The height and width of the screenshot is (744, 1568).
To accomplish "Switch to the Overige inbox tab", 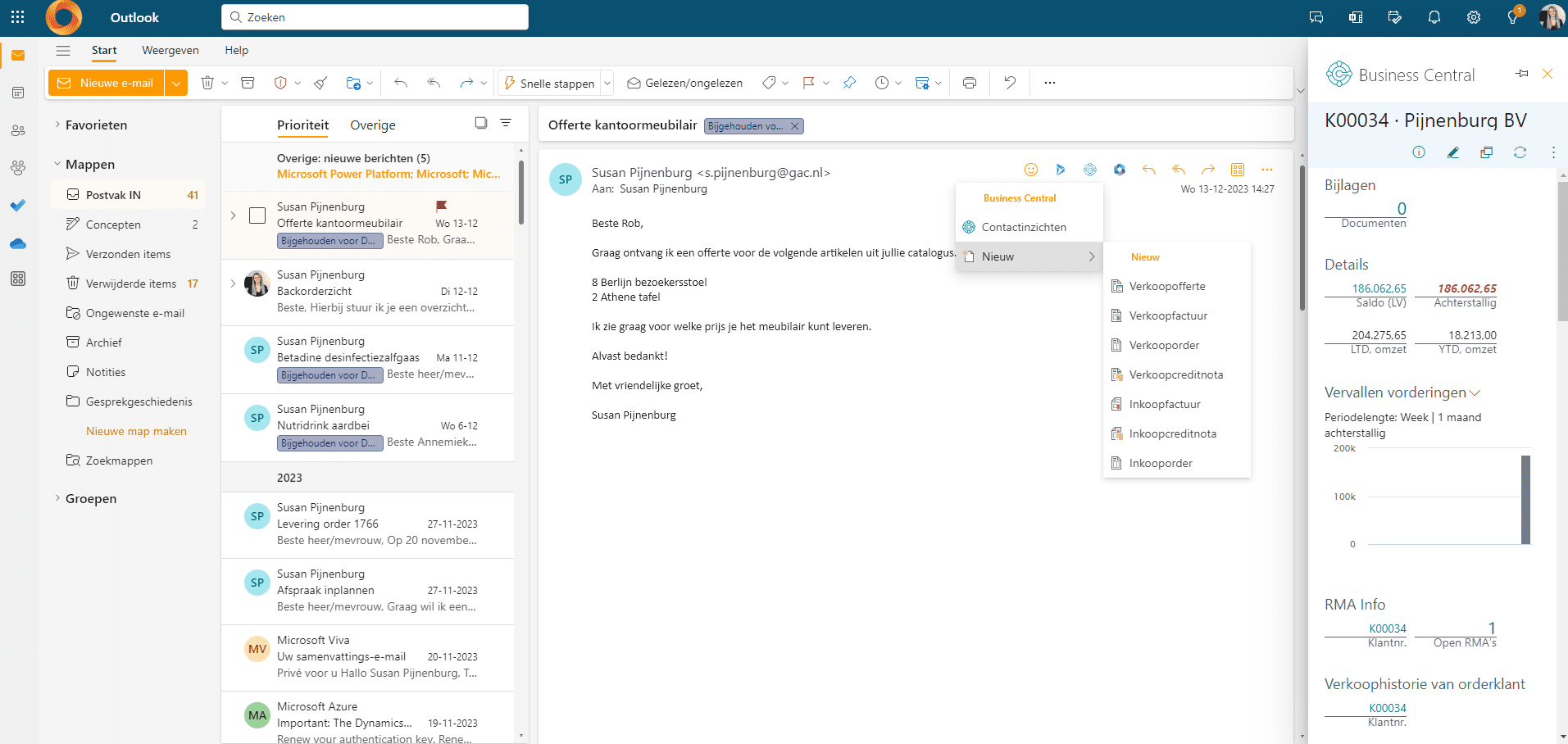I will pos(372,125).
